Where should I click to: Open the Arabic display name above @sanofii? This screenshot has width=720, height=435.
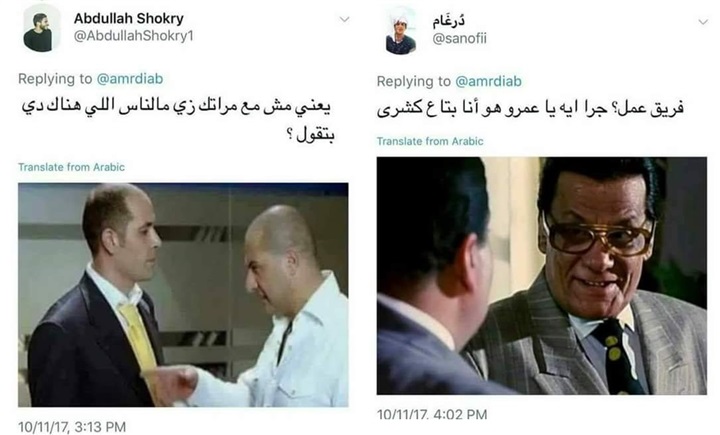pyautogui.click(x=449, y=21)
